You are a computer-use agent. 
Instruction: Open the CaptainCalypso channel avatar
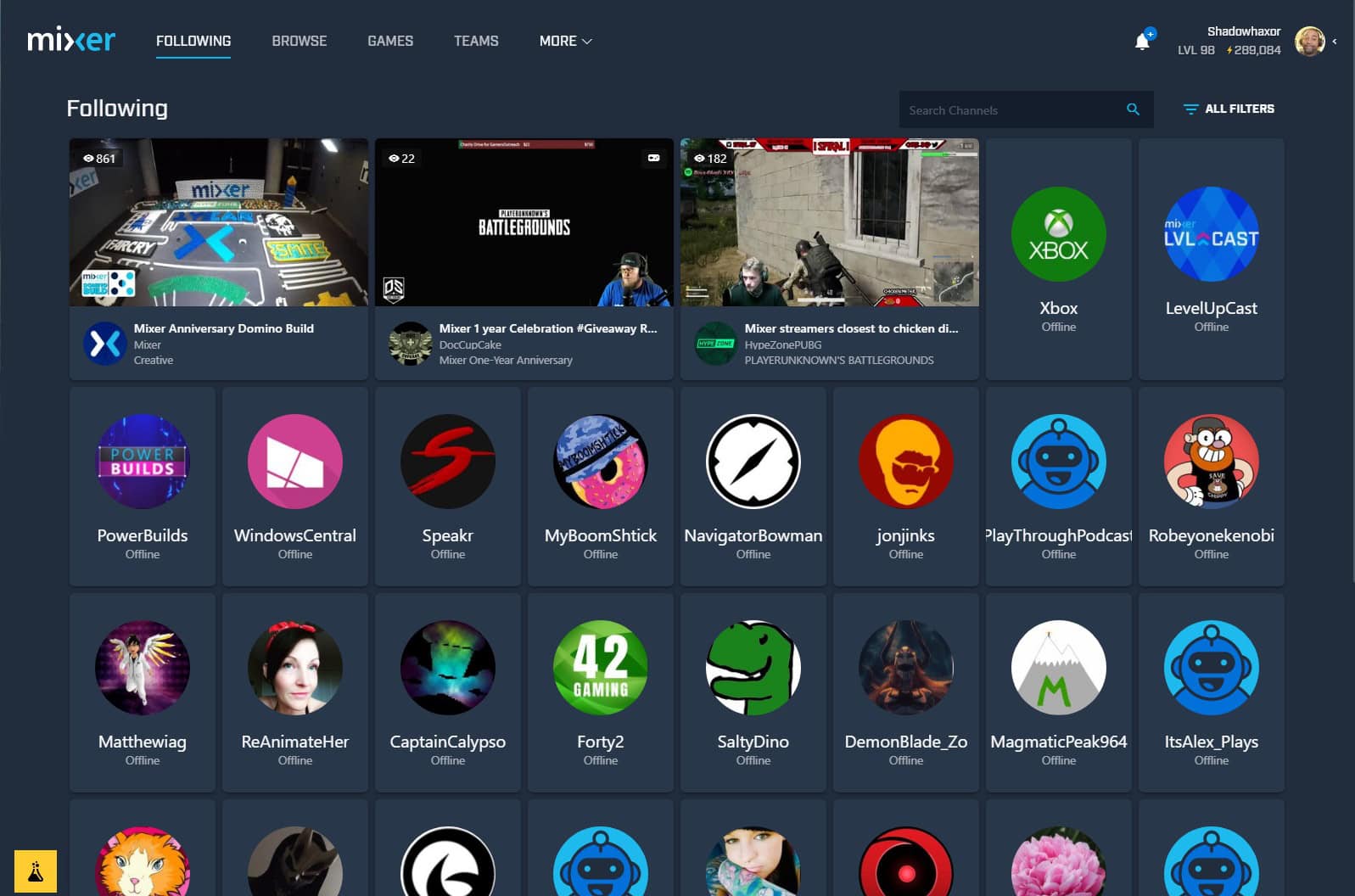coord(448,668)
